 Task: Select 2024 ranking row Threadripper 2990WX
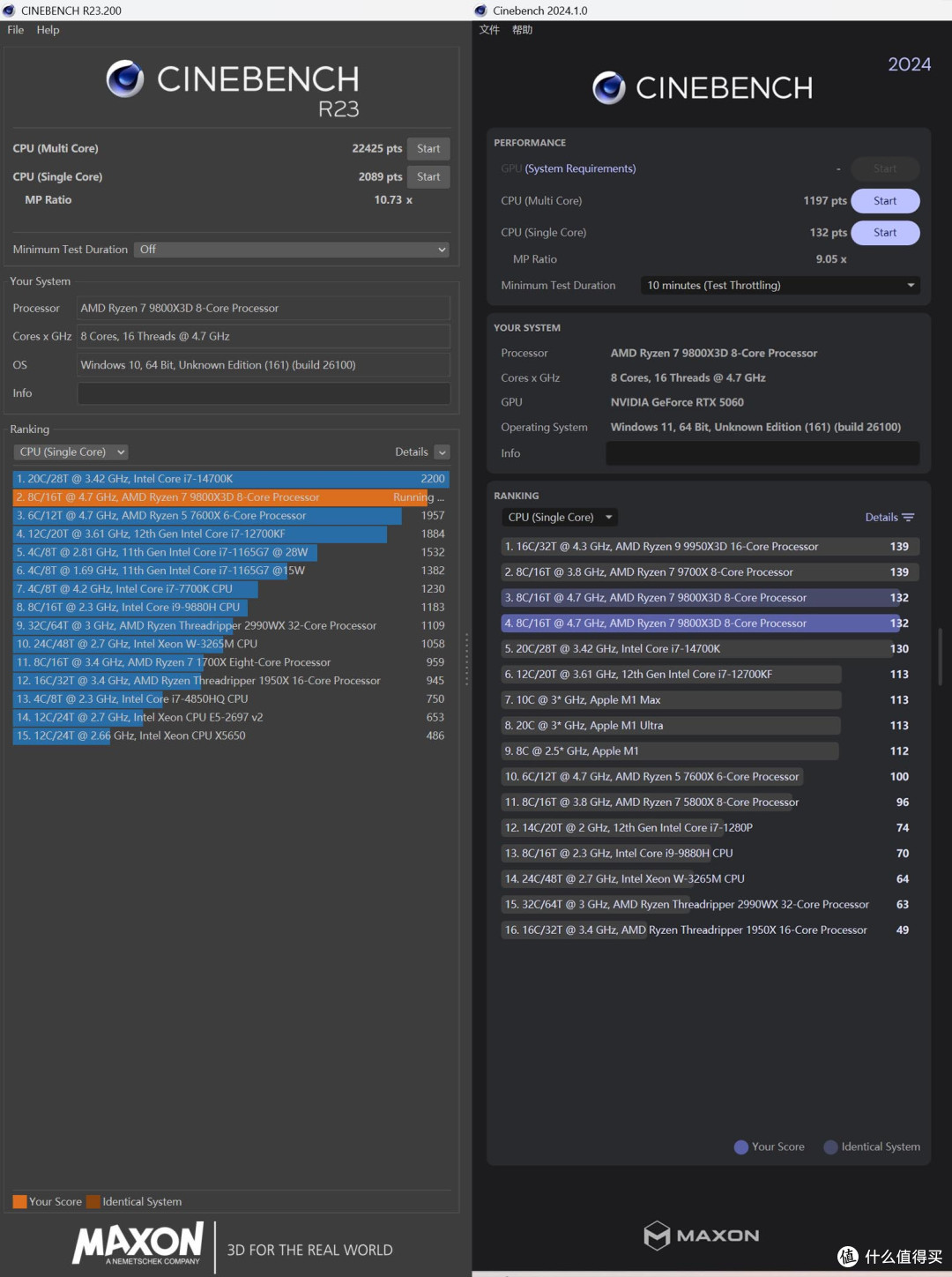pyautogui.click(x=710, y=905)
